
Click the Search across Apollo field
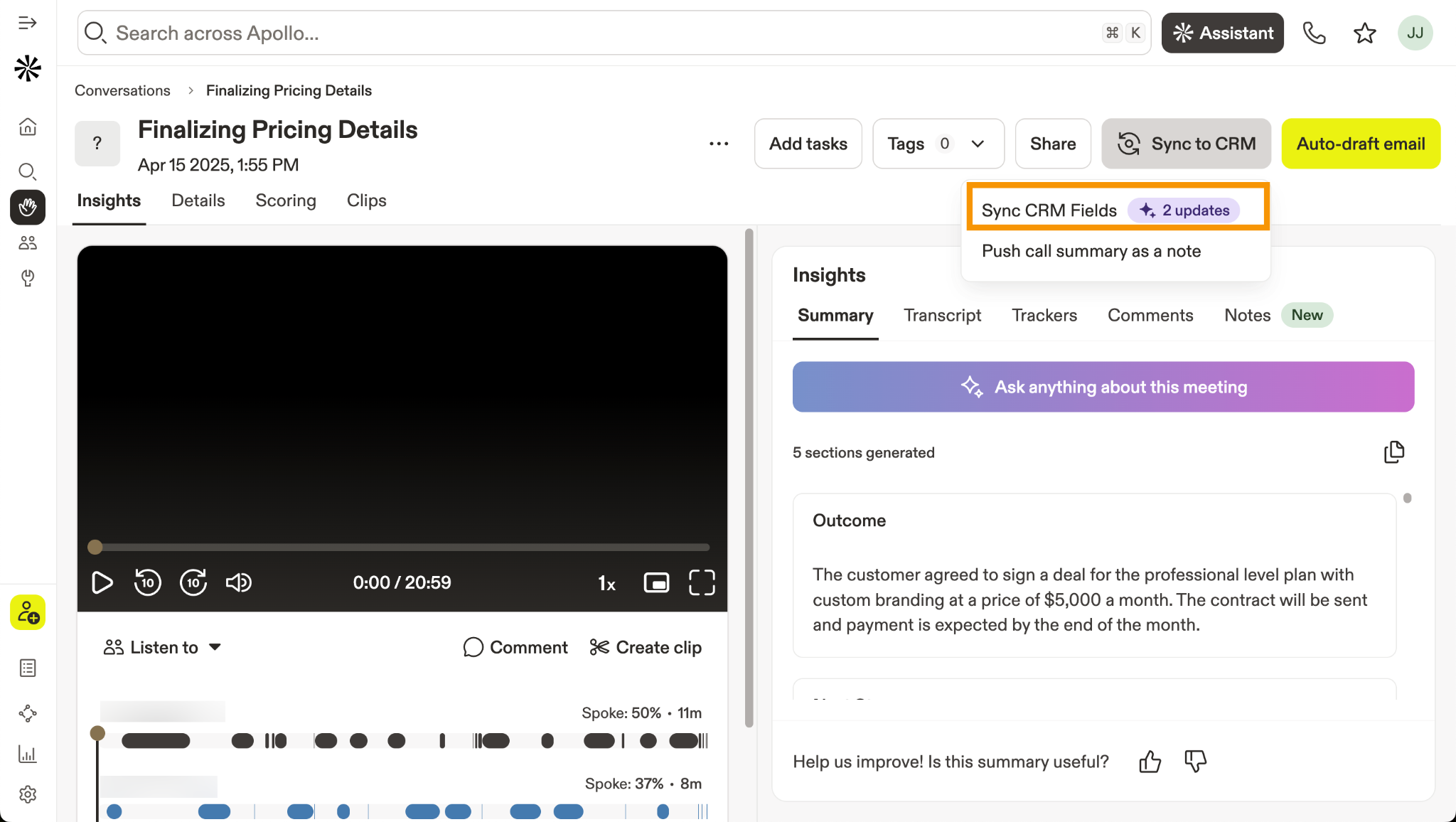614,33
